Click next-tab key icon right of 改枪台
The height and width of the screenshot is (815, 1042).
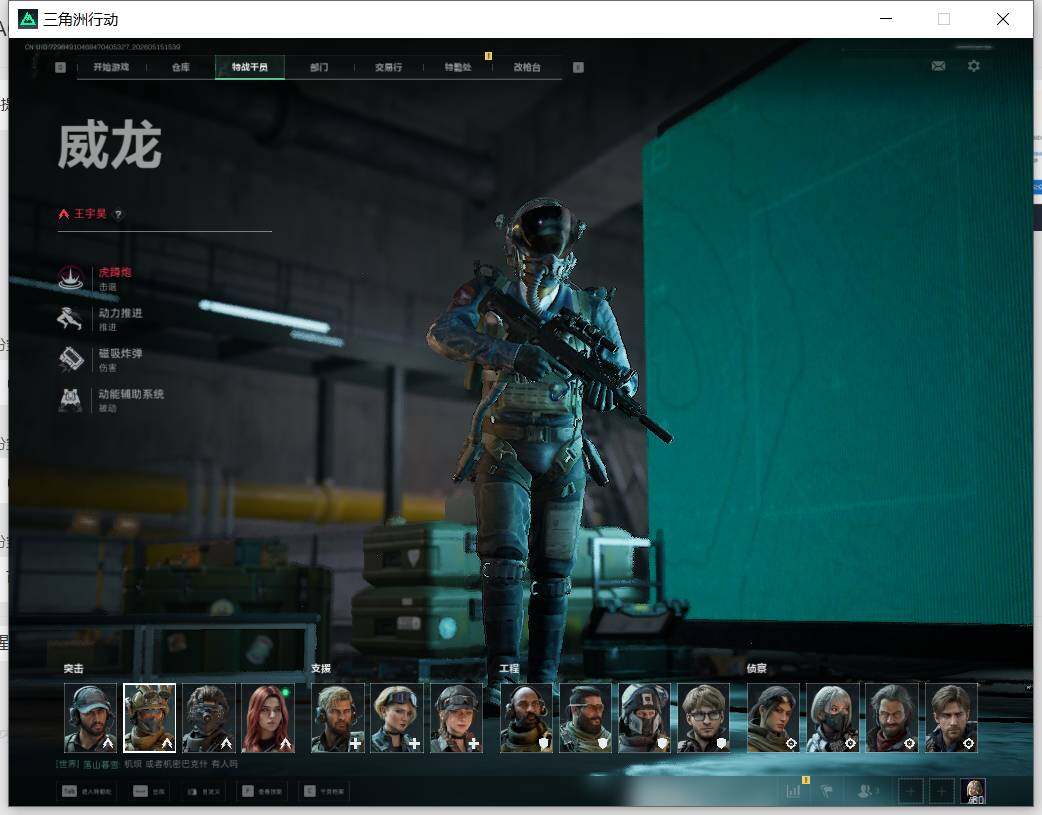tap(578, 67)
